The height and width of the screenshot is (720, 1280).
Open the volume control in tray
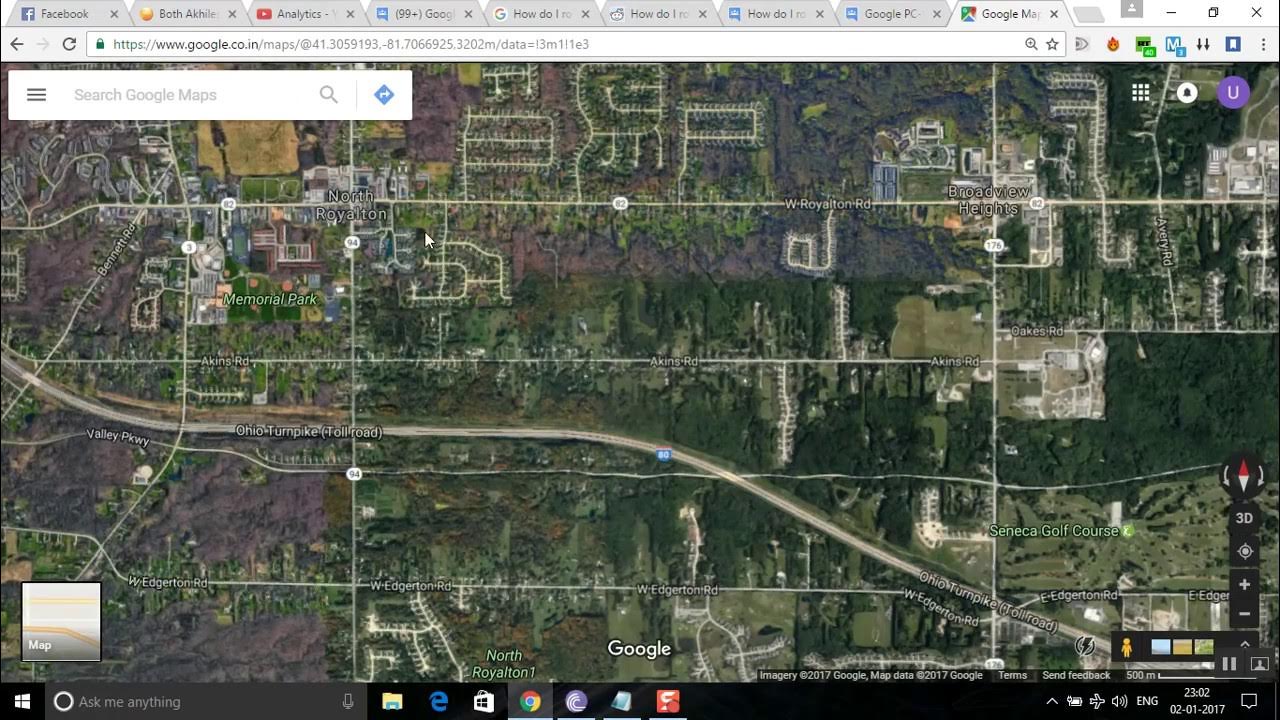pos(1119,701)
